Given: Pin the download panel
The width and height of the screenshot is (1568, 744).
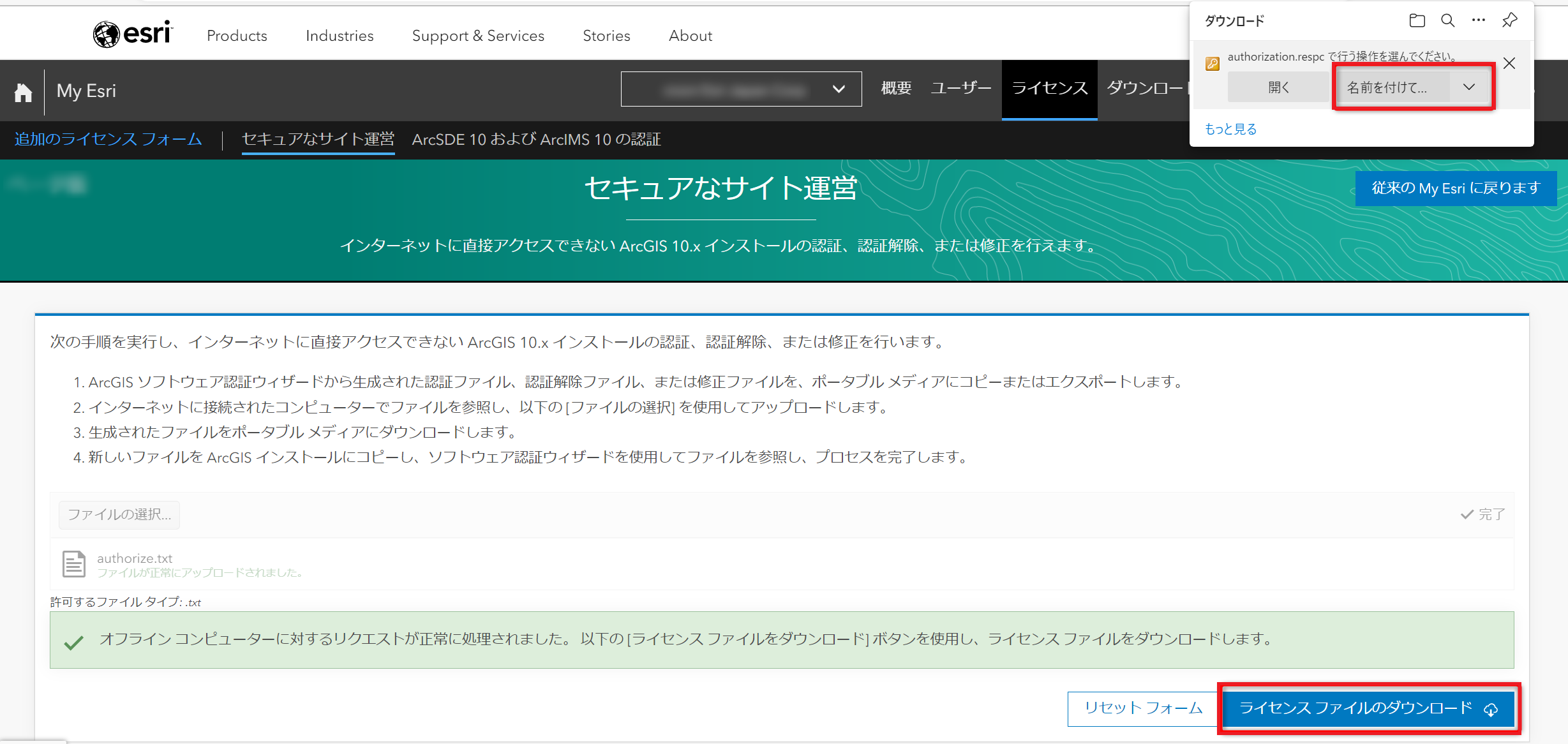Looking at the screenshot, I should click(1509, 20).
